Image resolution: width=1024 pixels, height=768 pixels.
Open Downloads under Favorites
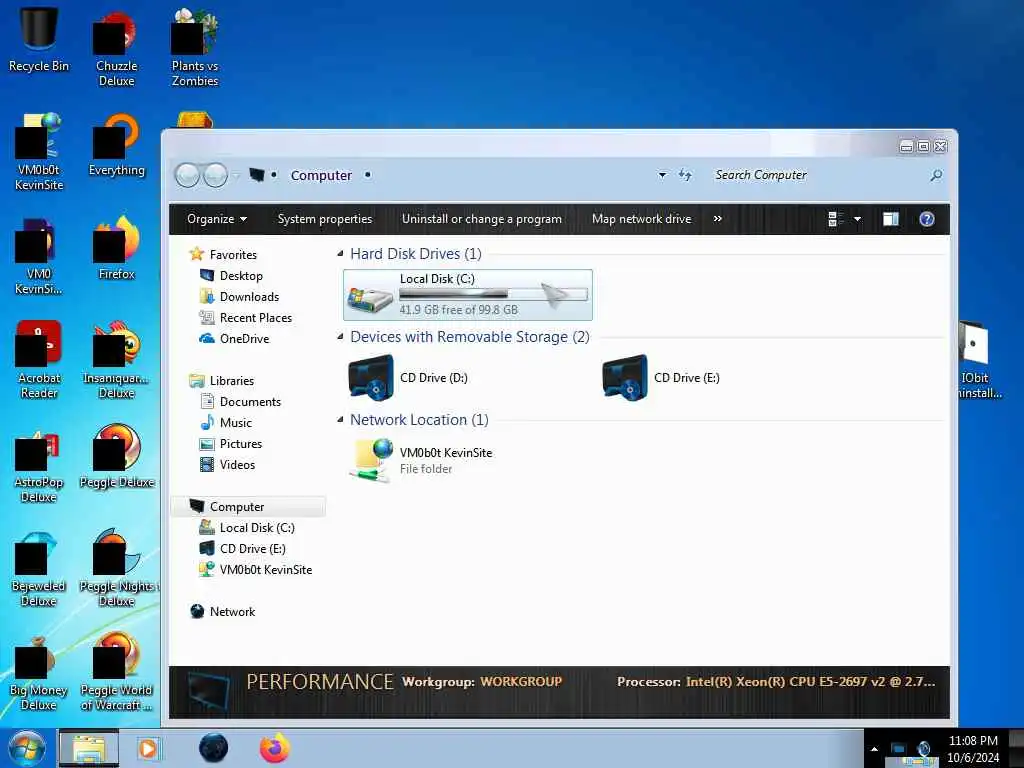240,296
